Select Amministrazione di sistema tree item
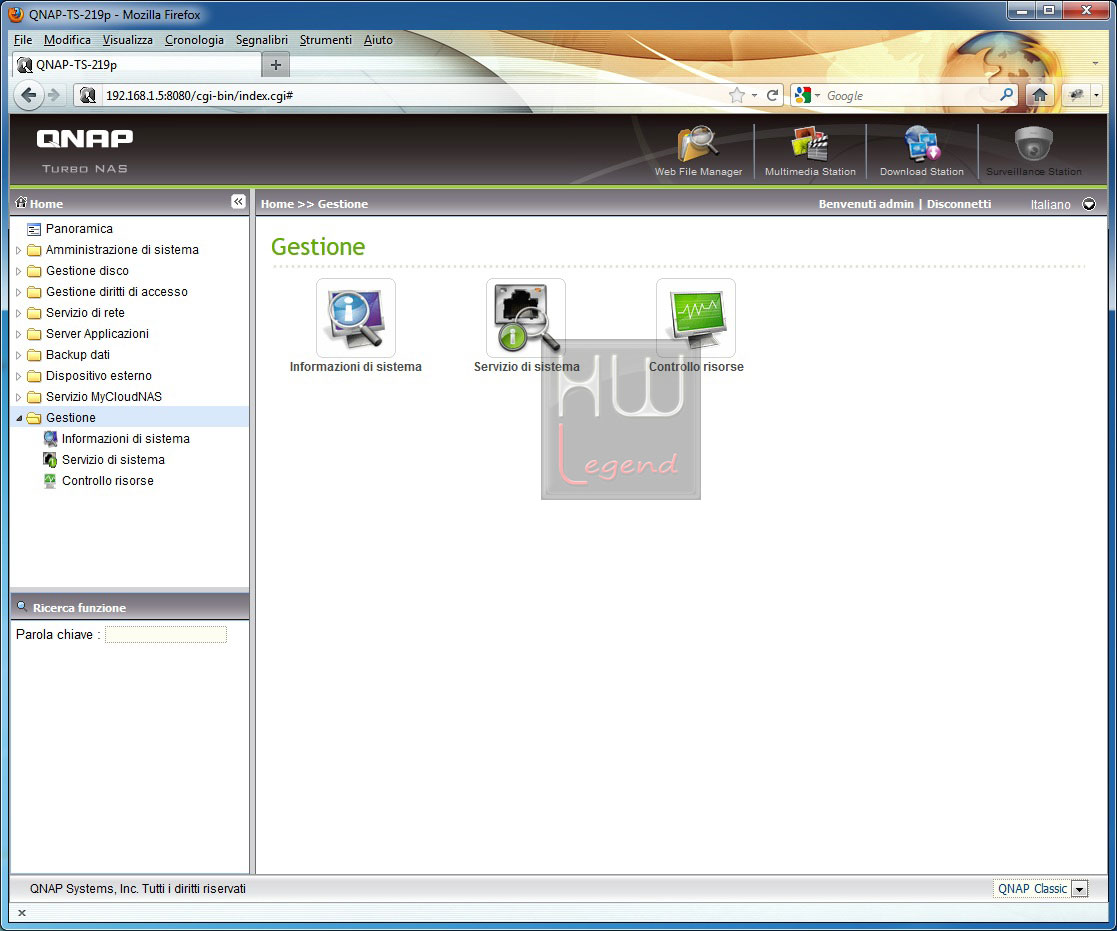 pyautogui.click(x=123, y=250)
